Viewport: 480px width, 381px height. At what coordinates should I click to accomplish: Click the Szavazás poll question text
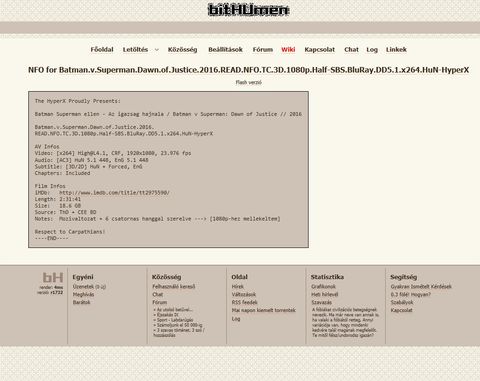coord(345,322)
